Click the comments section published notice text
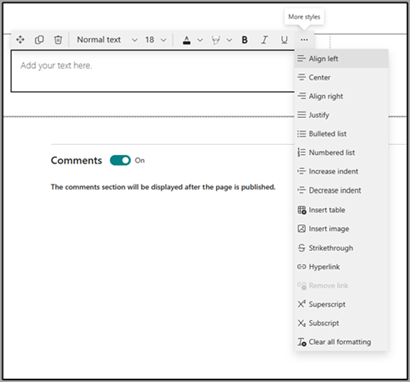The height and width of the screenshot is (382, 410). (x=163, y=187)
